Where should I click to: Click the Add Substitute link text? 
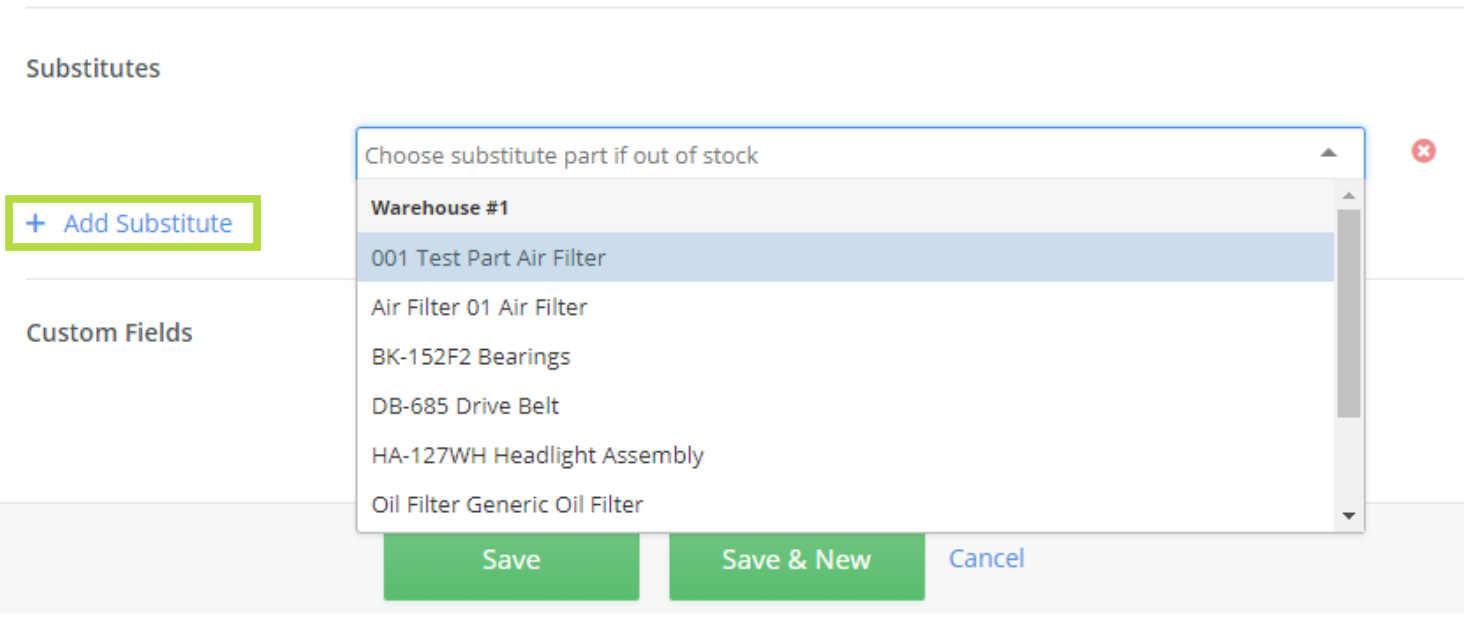coord(148,223)
